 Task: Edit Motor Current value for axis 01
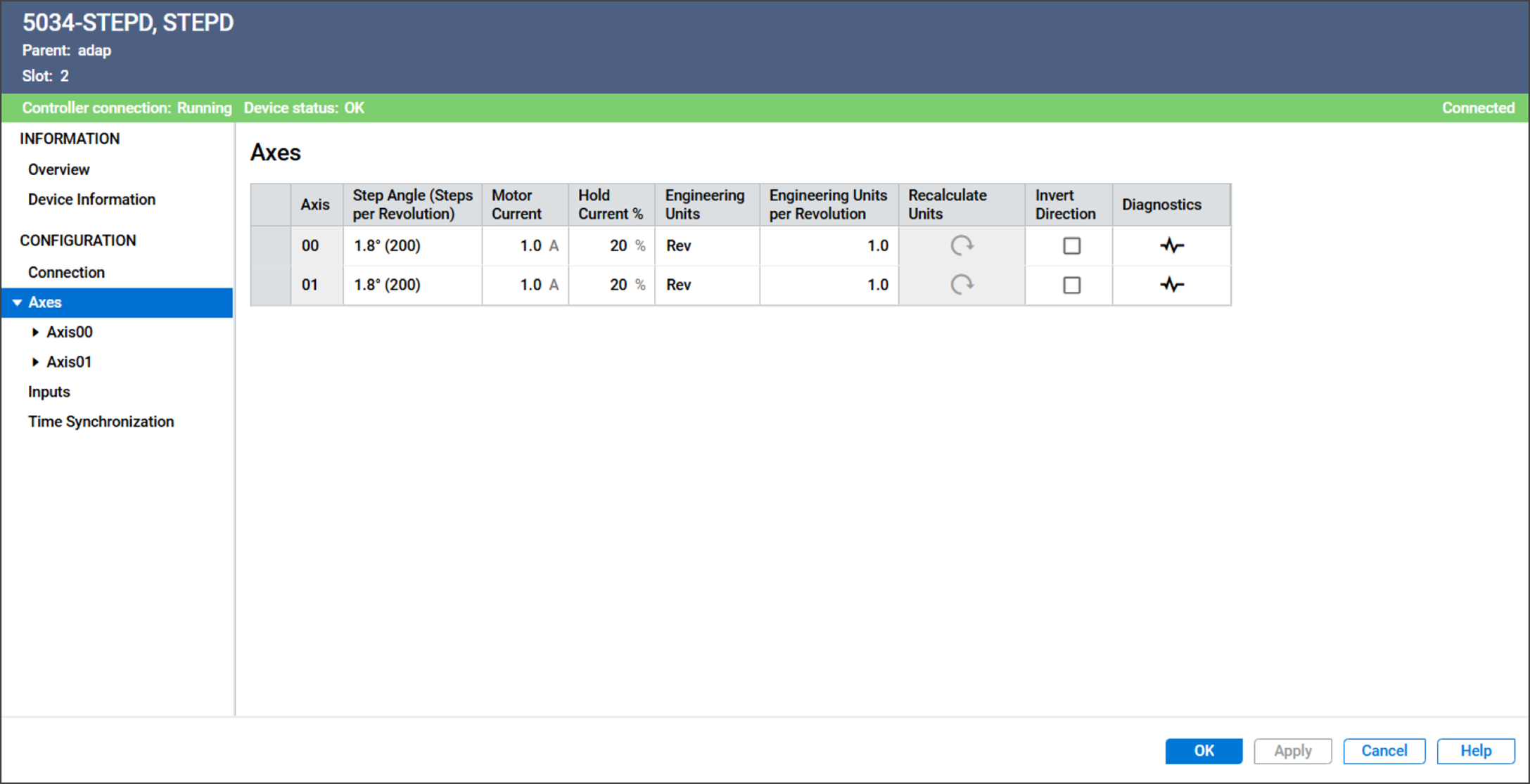525,285
